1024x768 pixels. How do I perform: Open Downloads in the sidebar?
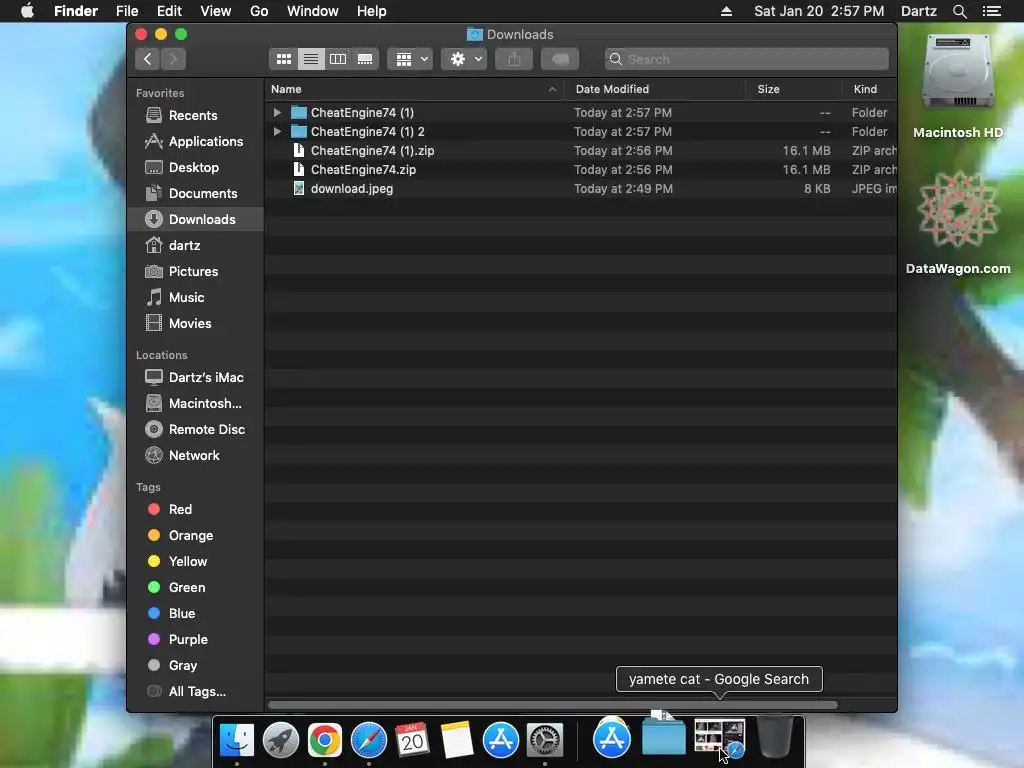[x=195, y=219]
